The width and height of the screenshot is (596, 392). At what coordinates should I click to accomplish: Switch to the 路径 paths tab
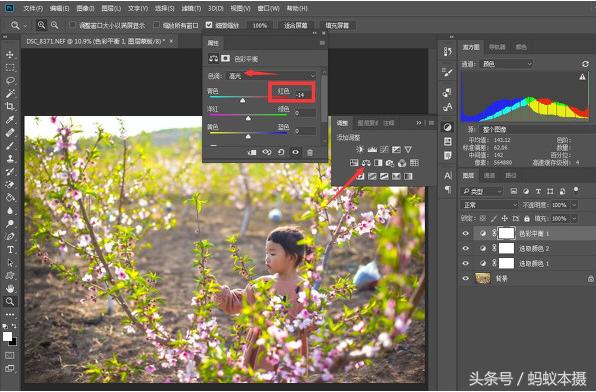[510, 175]
